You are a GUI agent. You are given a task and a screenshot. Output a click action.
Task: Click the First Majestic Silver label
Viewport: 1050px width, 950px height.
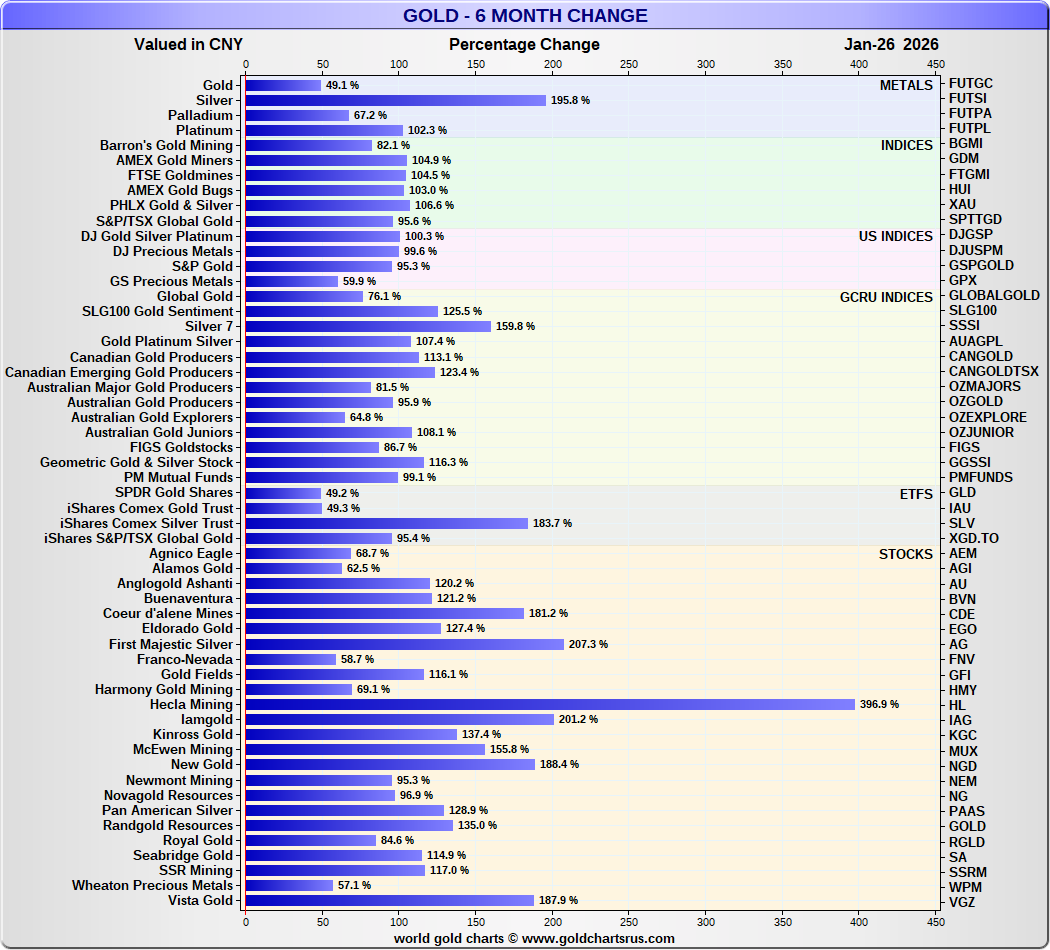tap(171, 644)
